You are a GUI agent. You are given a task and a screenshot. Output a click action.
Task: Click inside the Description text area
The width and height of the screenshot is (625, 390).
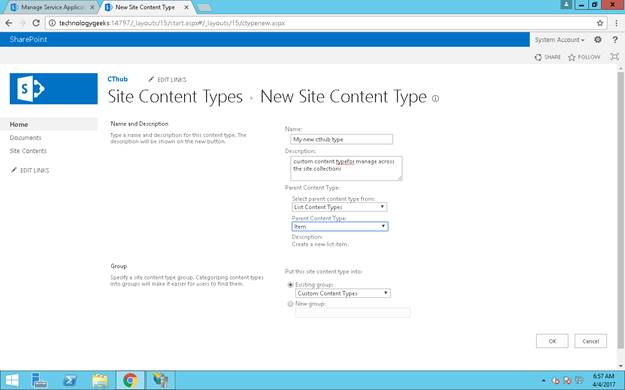pyautogui.click(x=346, y=168)
